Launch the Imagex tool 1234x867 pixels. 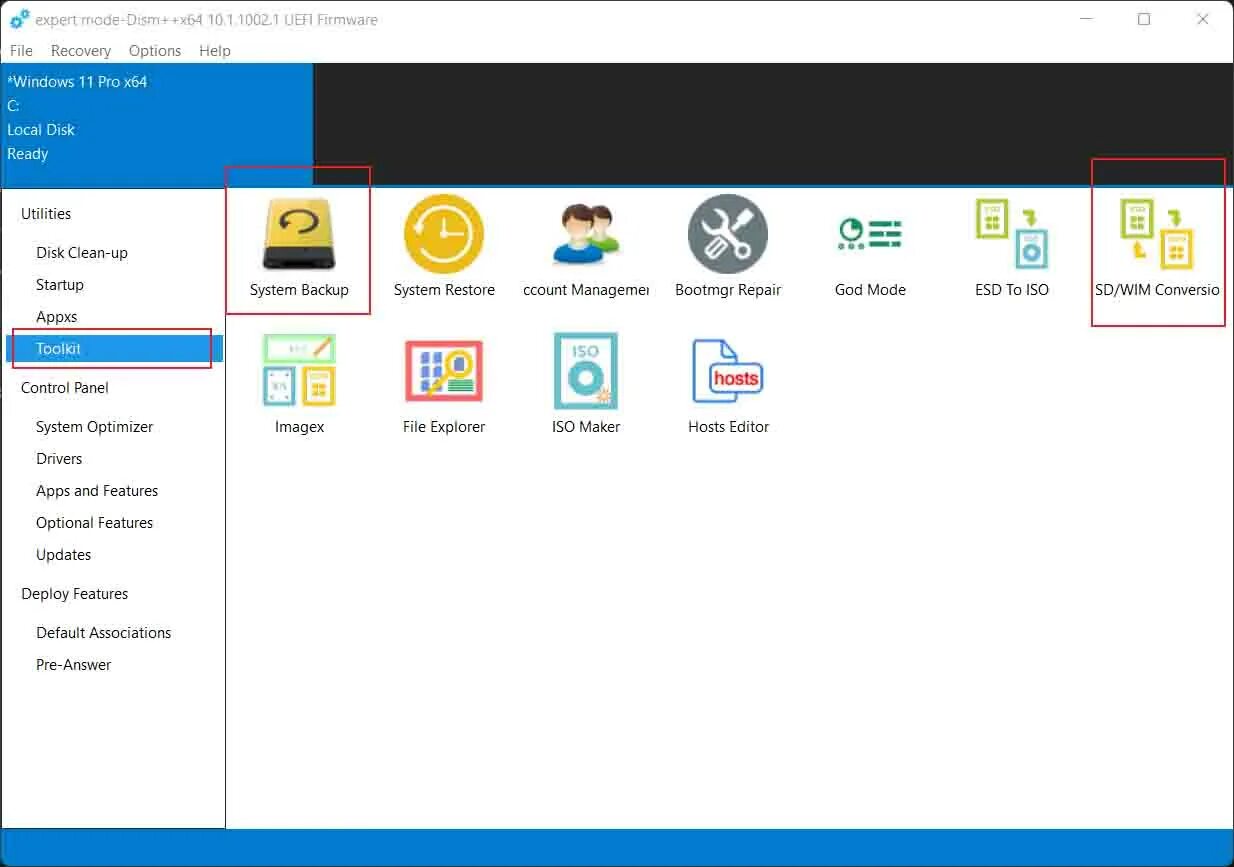pyautogui.click(x=299, y=384)
